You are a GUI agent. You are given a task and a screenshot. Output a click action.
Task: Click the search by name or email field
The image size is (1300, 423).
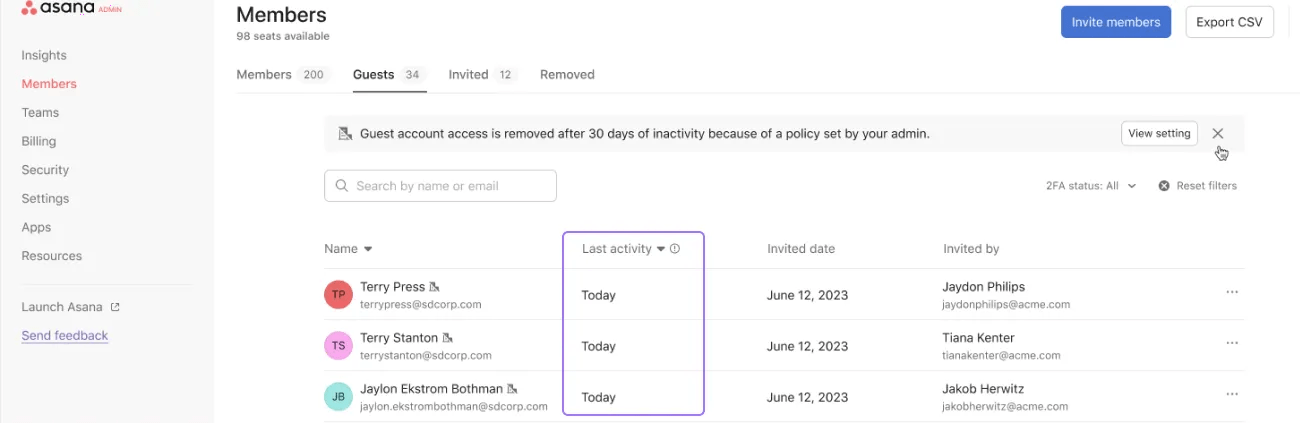(x=440, y=186)
